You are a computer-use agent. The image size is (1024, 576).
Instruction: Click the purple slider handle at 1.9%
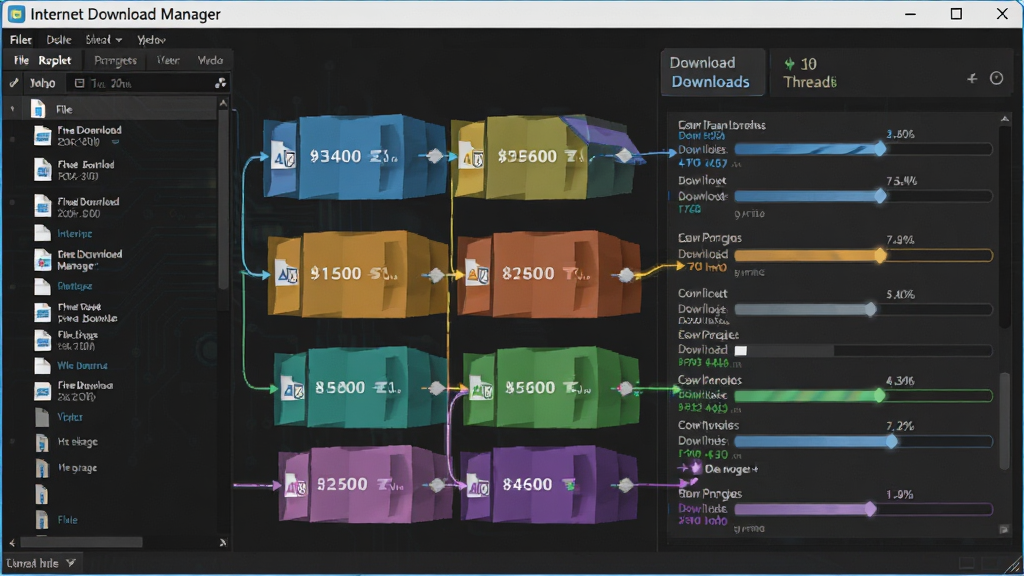click(x=871, y=509)
